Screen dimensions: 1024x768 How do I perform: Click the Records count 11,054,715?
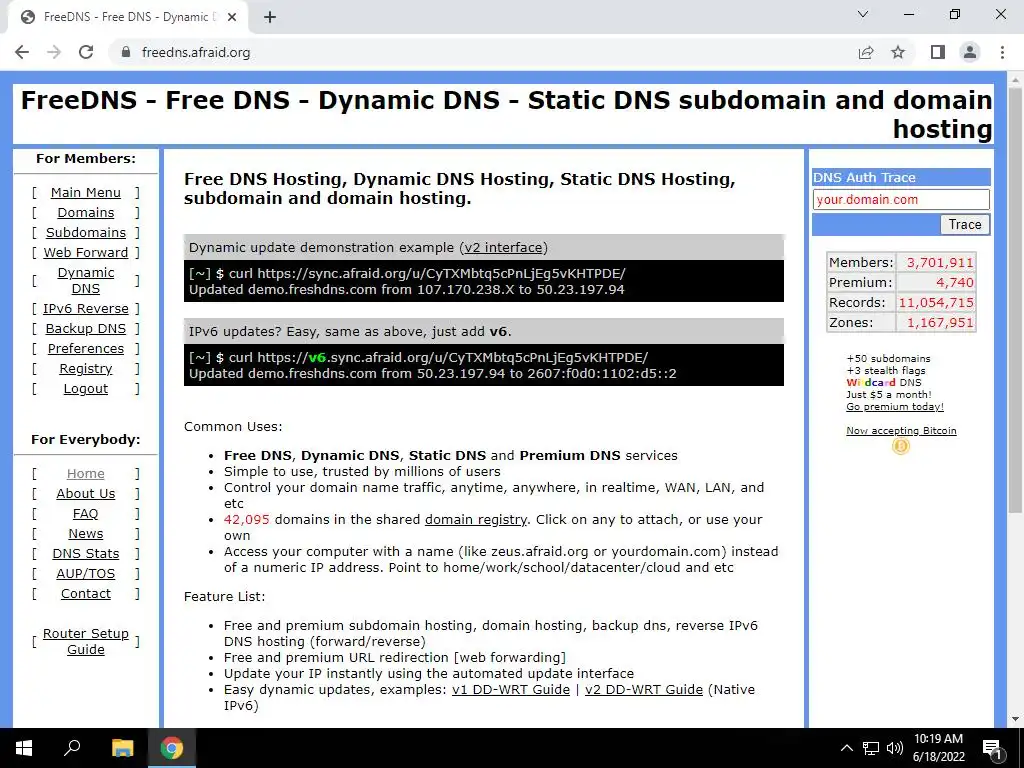coord(936,302)
